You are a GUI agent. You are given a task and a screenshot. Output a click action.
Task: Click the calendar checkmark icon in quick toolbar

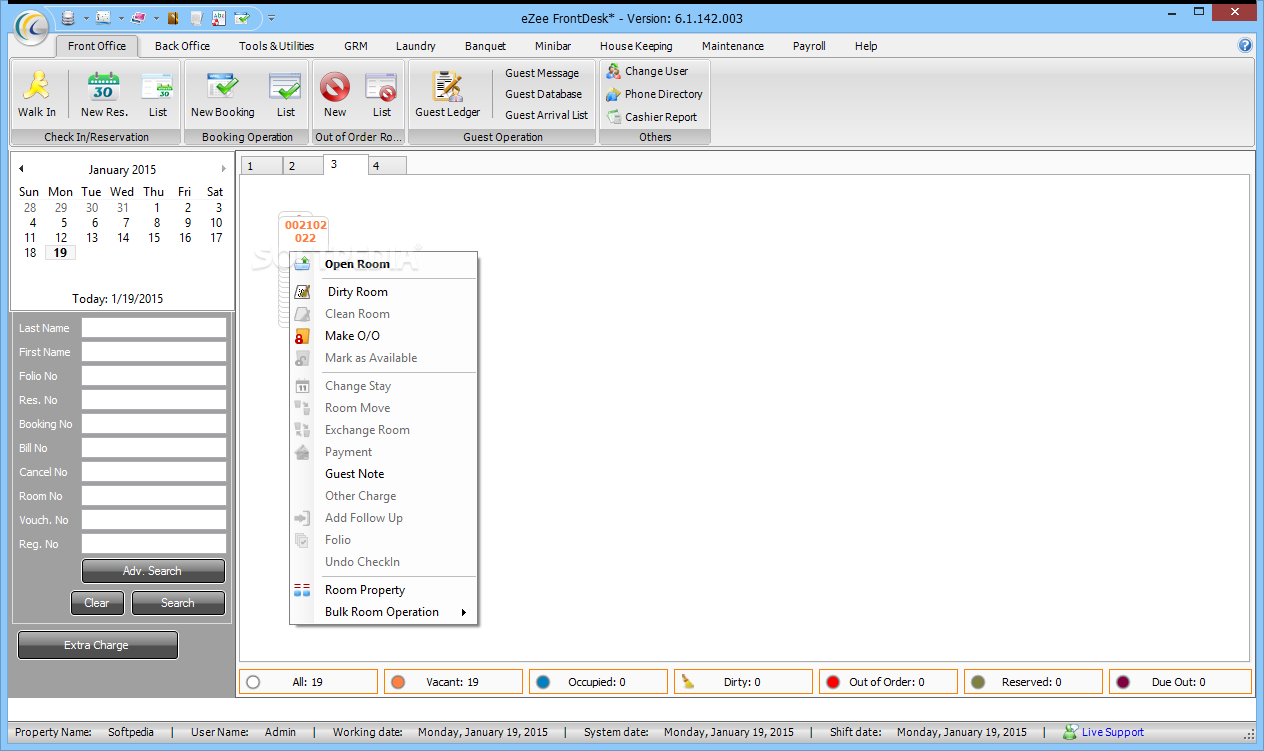[242, 18]
